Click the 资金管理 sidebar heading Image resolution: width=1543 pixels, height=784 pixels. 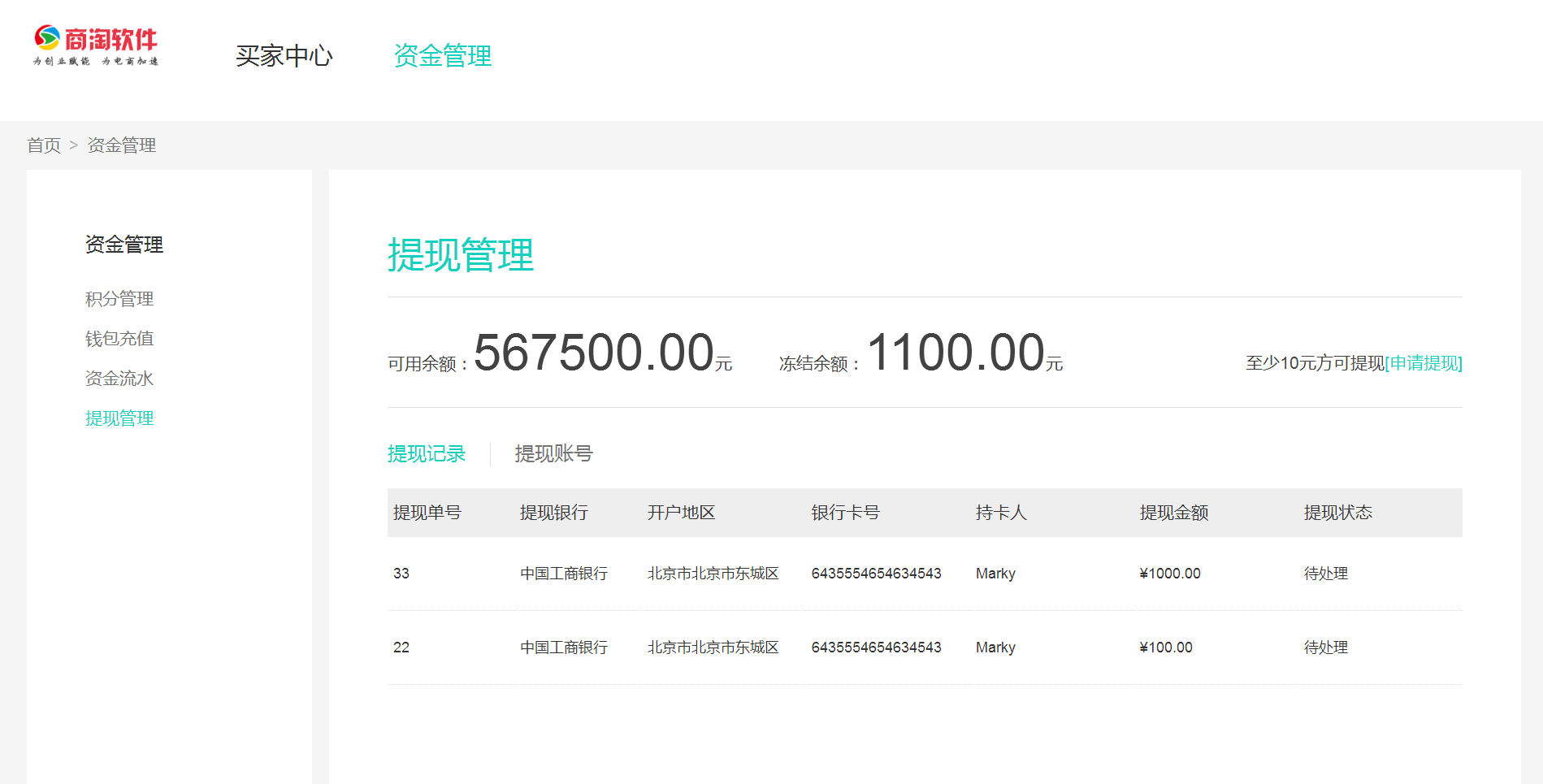click(124, 245)
